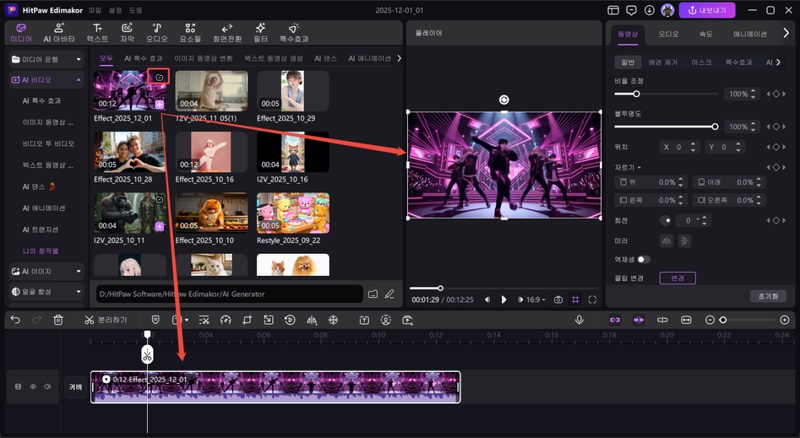Take a snapshot with the camera icon

click(558, 299)
